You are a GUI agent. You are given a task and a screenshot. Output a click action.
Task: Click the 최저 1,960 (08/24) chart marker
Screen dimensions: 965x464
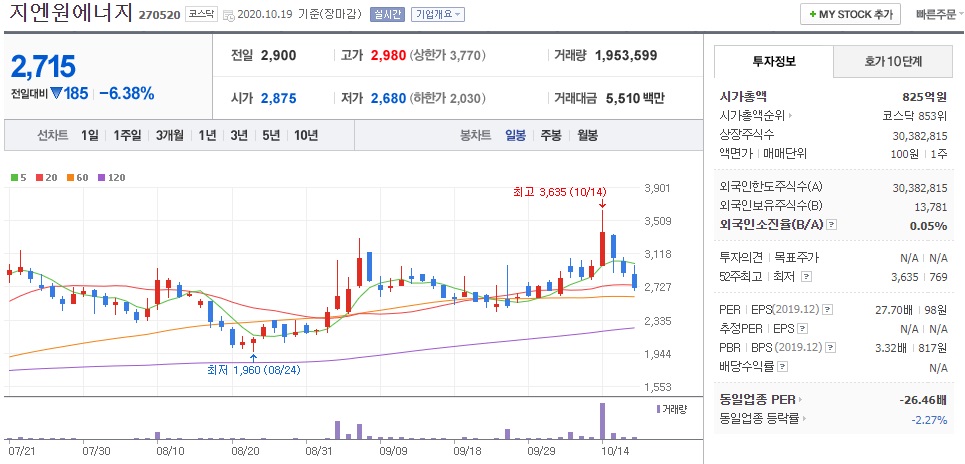254,370
